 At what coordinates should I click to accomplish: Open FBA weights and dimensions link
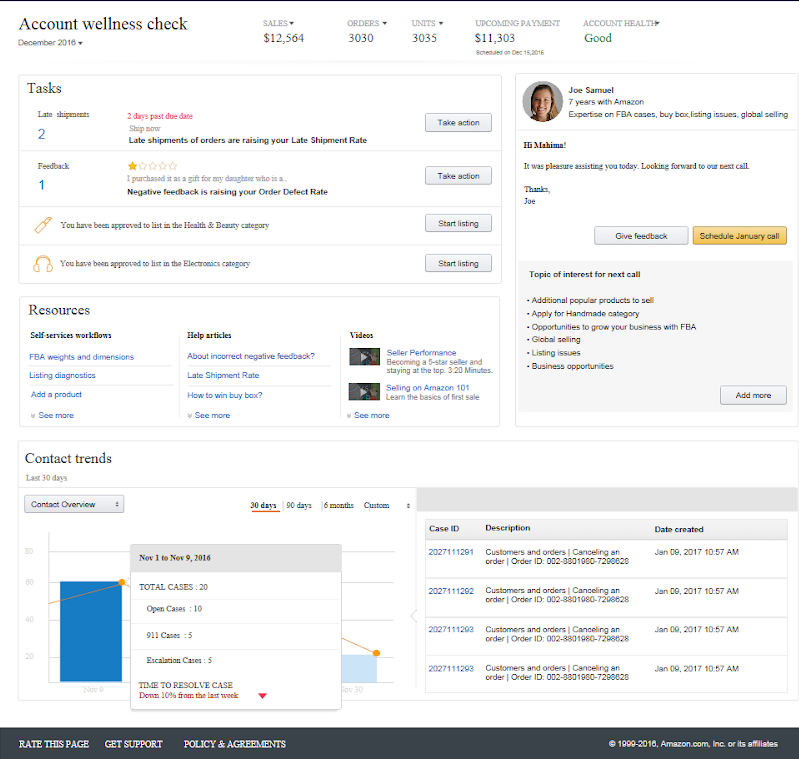(x=82, y=357)
